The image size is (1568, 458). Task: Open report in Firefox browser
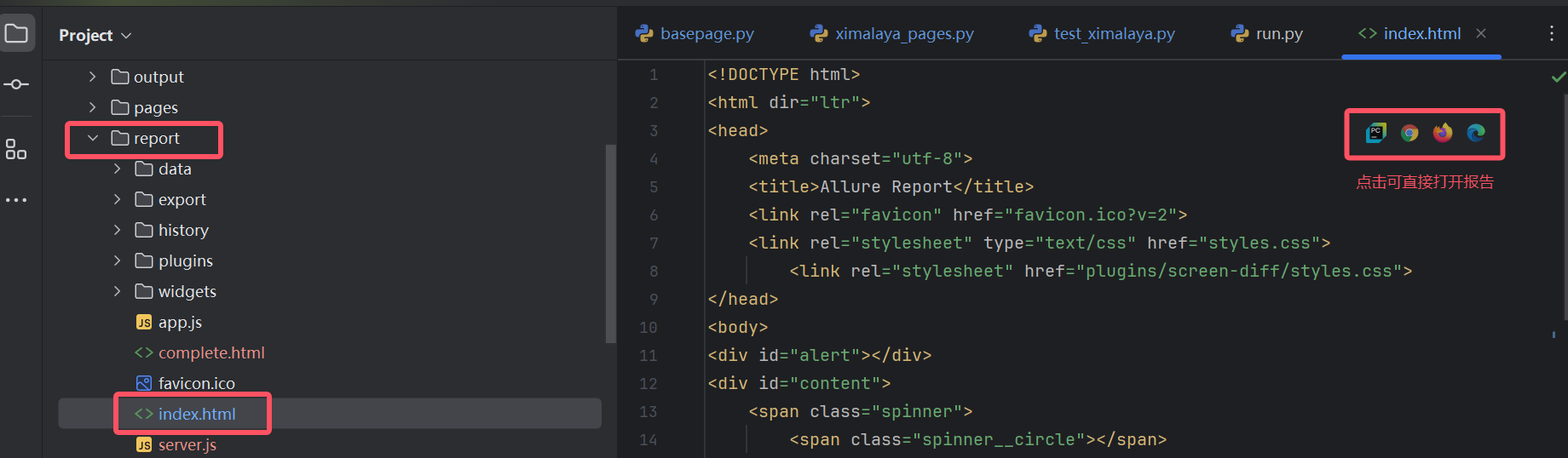[x=1443, y=133]
